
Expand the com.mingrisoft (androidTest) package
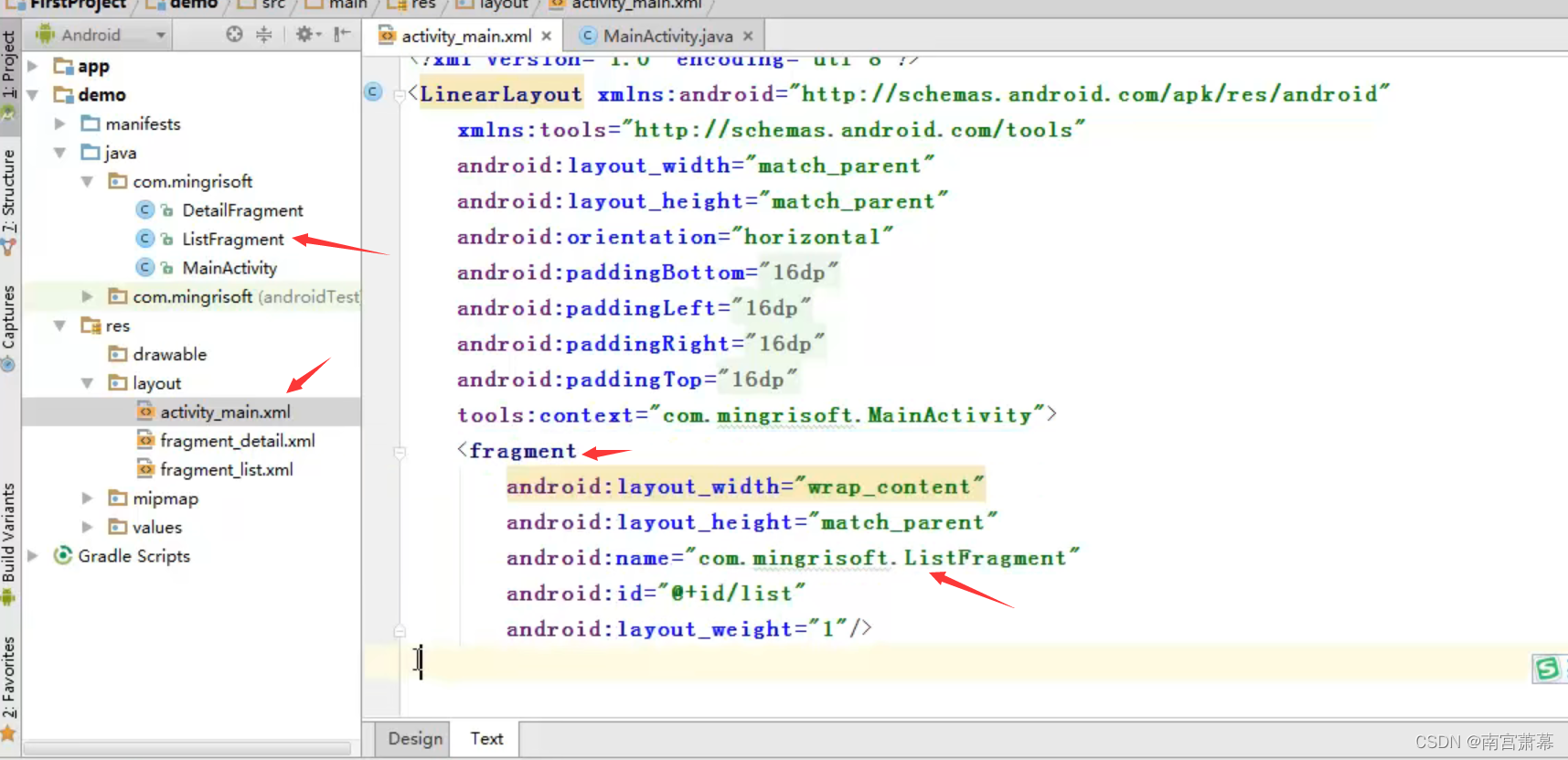click(x=87, y=296)
